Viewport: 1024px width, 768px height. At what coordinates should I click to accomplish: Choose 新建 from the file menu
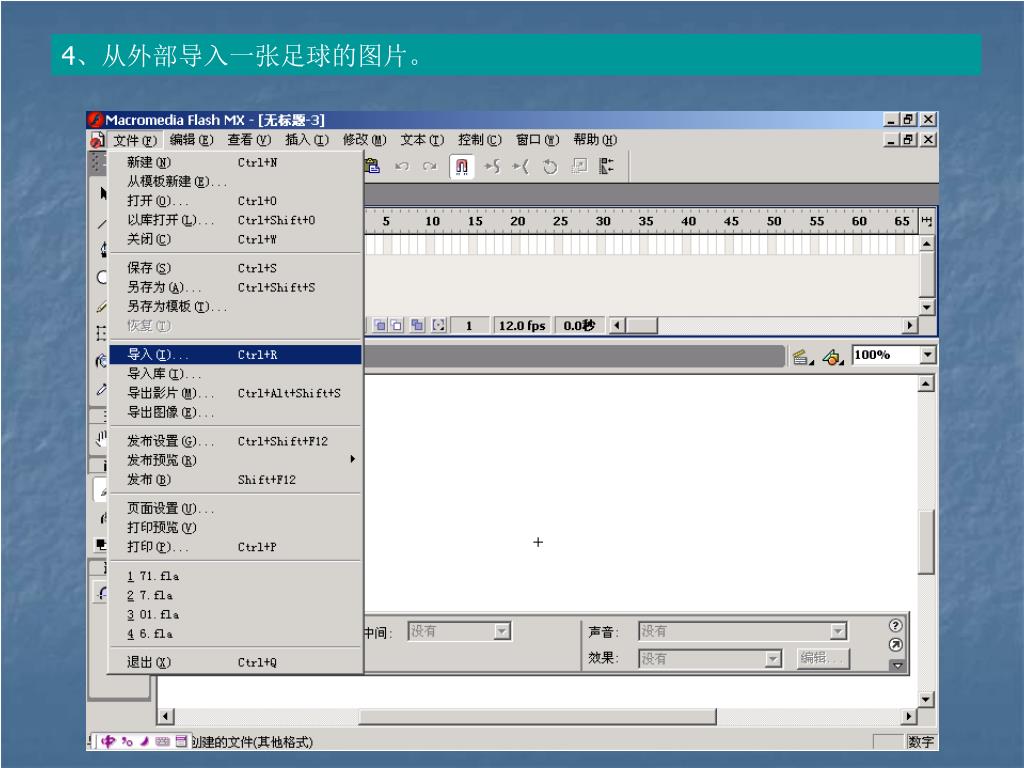[236, 162]
